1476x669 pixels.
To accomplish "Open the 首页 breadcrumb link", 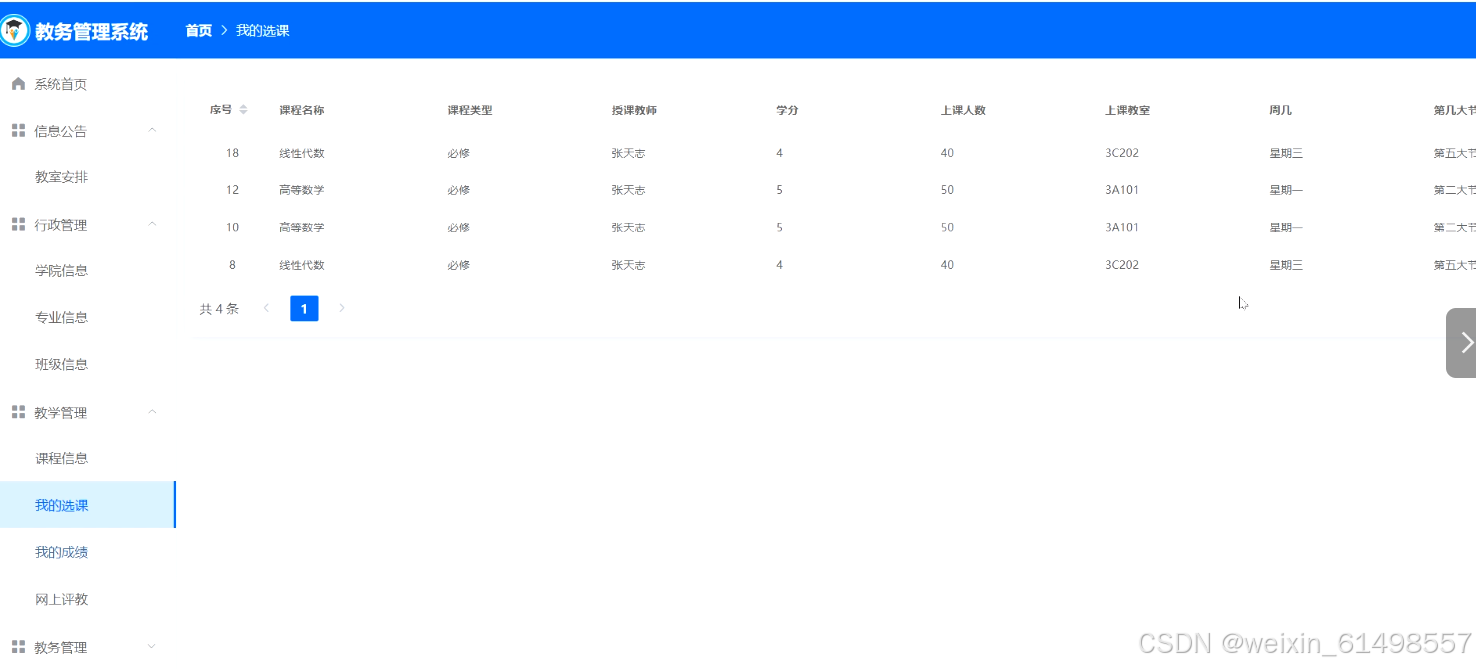I will pos(198,30).
